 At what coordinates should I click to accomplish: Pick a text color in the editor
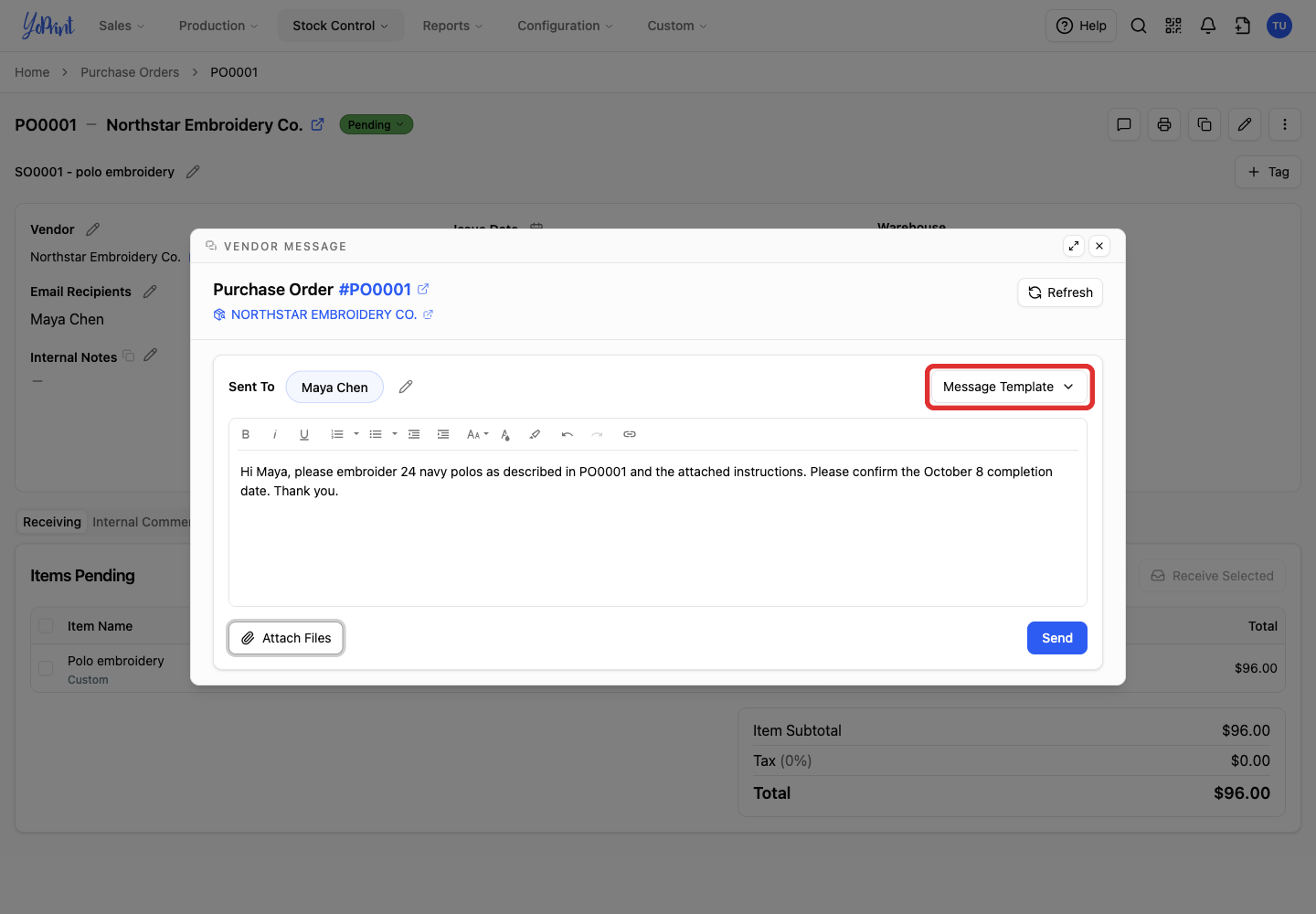point(505,434)
